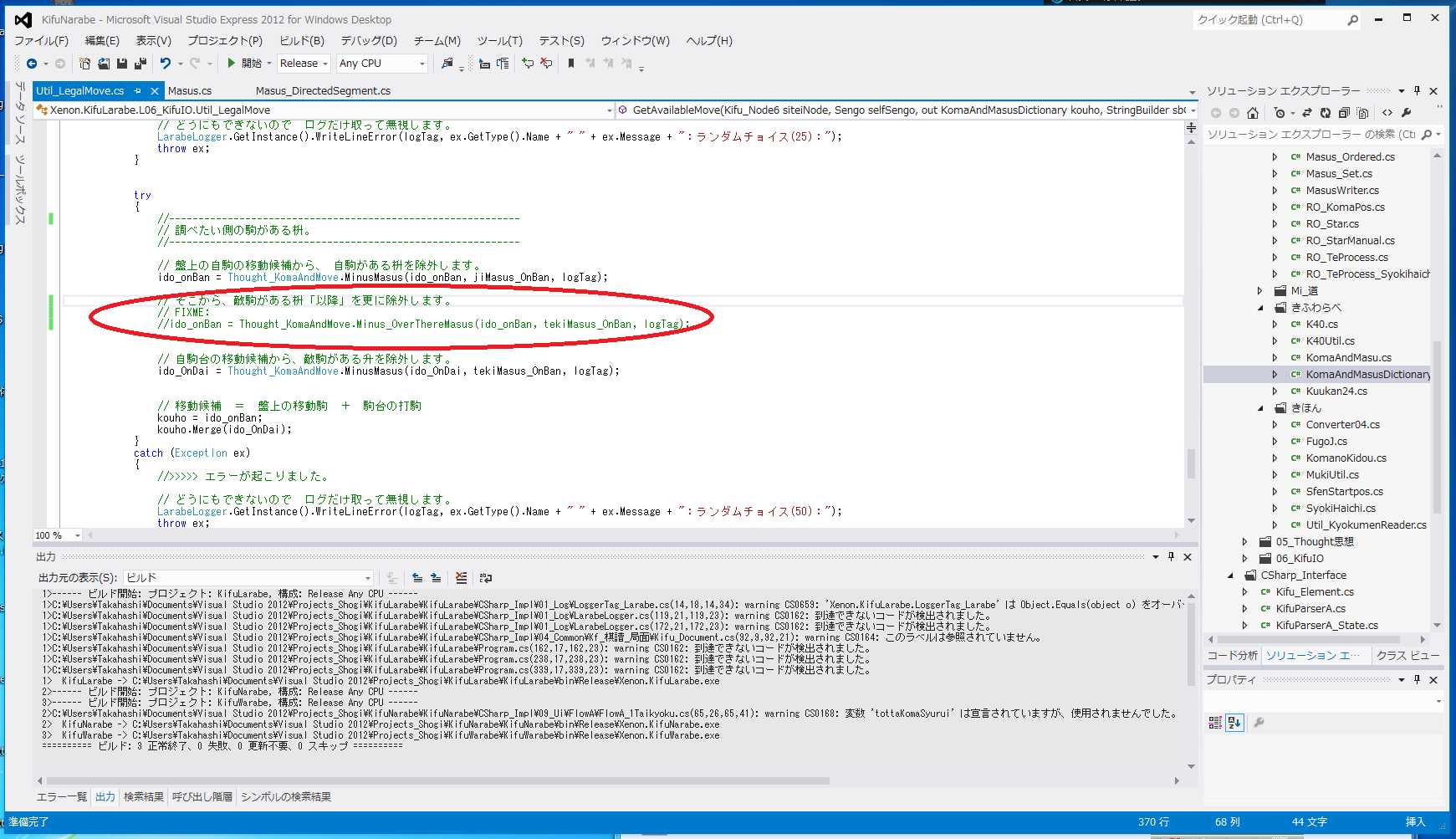Click the Collapse All icon in Solution Explorer
The height and width of the screenshot is (839, 1456).
[1344, 113]
